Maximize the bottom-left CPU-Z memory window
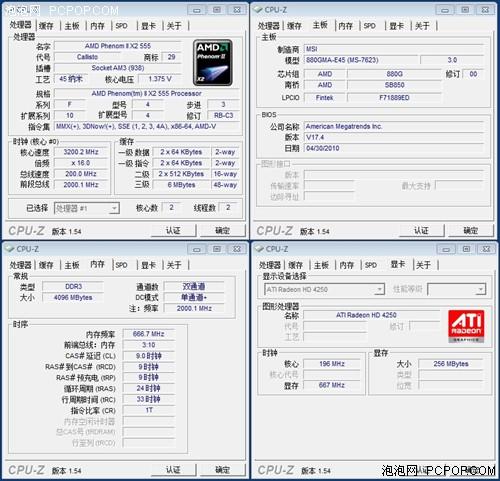The image size is (500, 481). click(217, 249)
